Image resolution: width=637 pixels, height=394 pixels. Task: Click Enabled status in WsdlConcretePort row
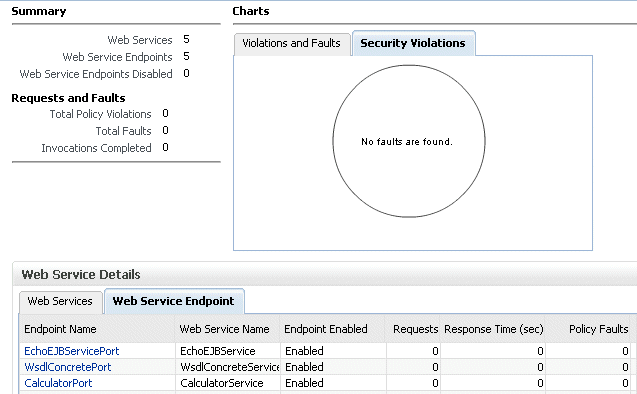[304, 367]
